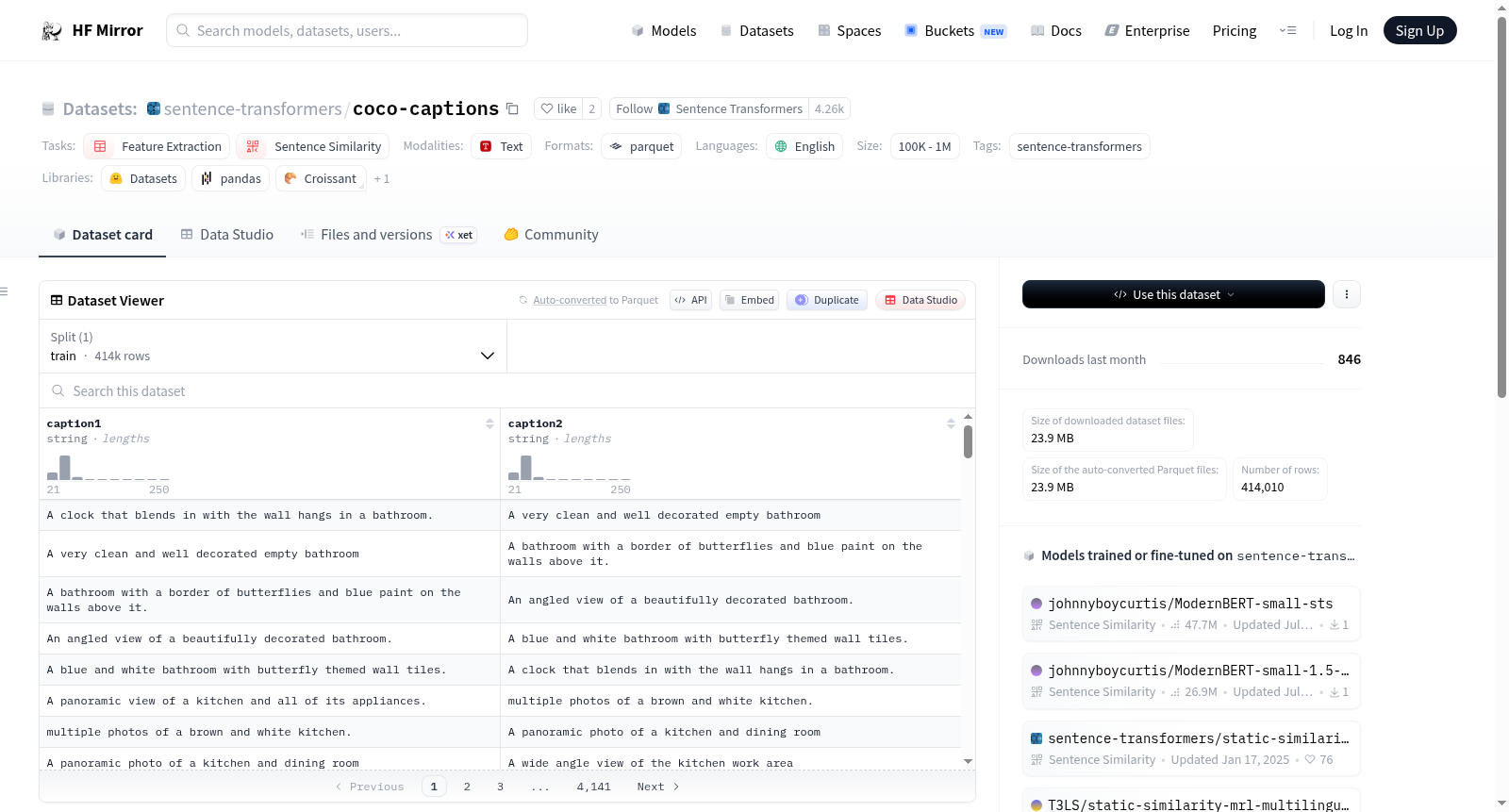This screenshot has height=812, width=1509.
Task: Open the Dataset card tab
Action: (103, 235)
